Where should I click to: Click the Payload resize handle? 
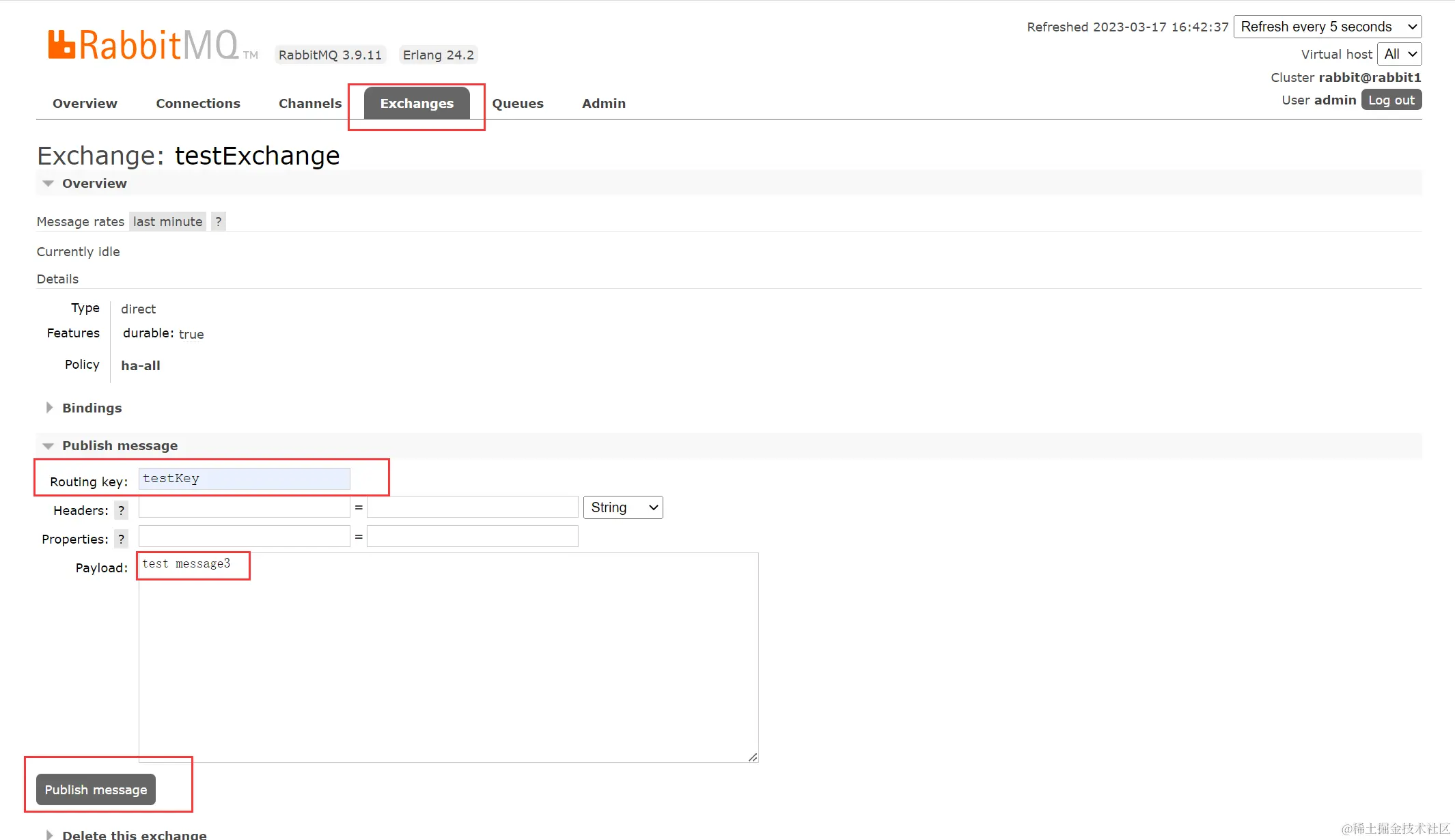pyautogui.click(x=752, y=757)
